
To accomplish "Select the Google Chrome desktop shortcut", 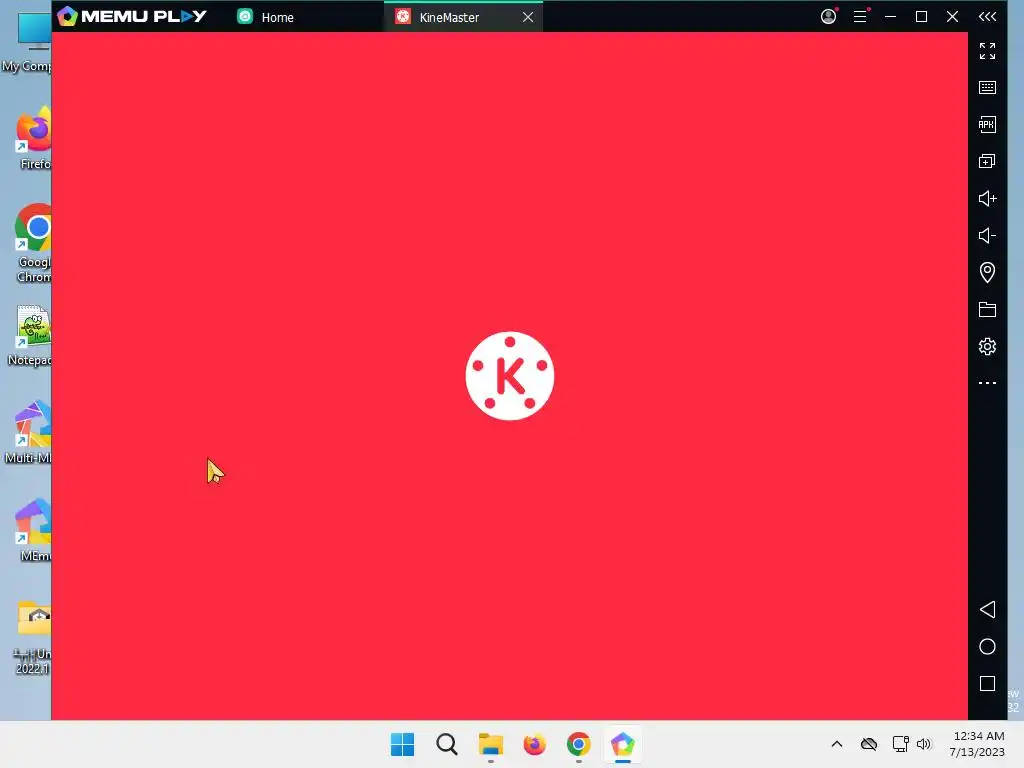I will (34, 243).
